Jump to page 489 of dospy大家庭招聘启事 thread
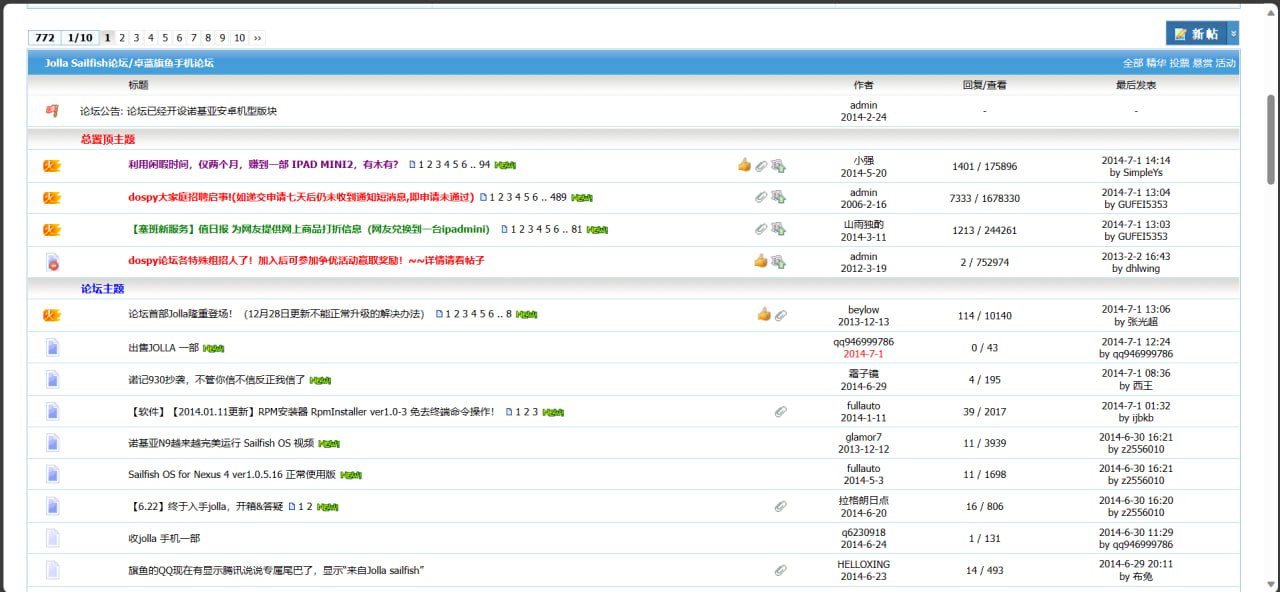Viewport: 1280px width, 592px height. [x=558, y=197]
